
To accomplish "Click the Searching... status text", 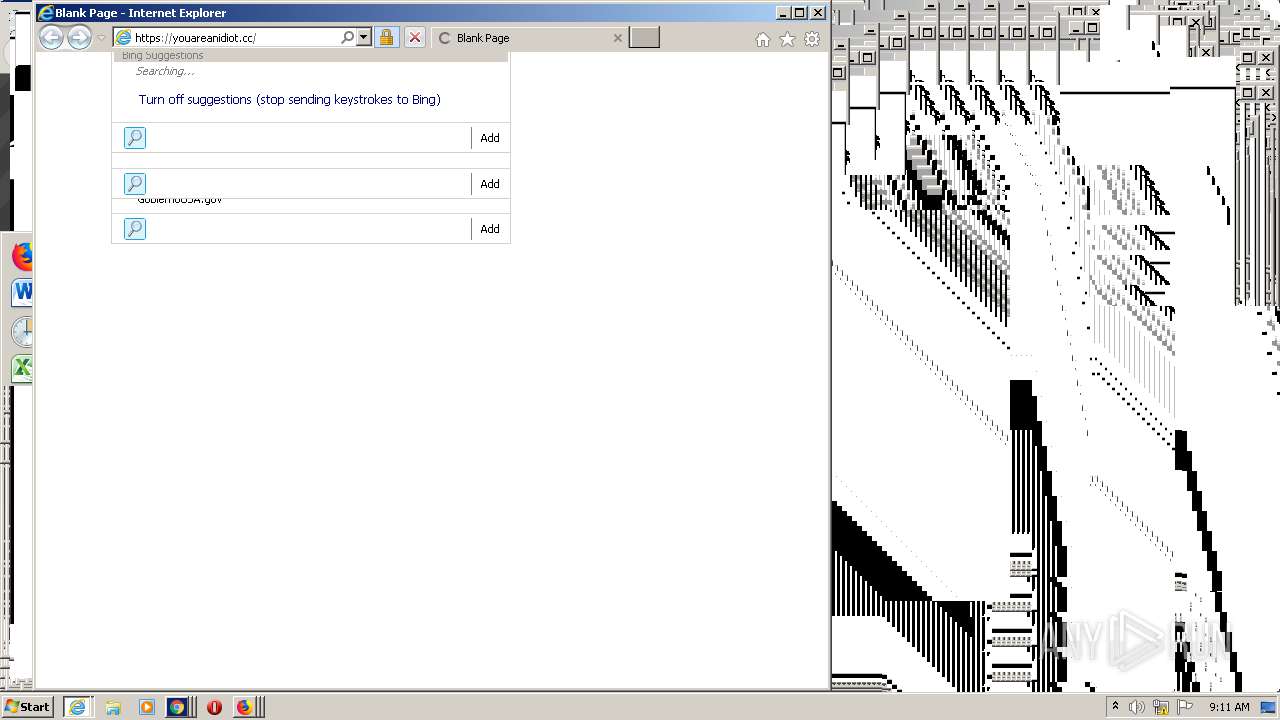I will [x=165, y=71].
